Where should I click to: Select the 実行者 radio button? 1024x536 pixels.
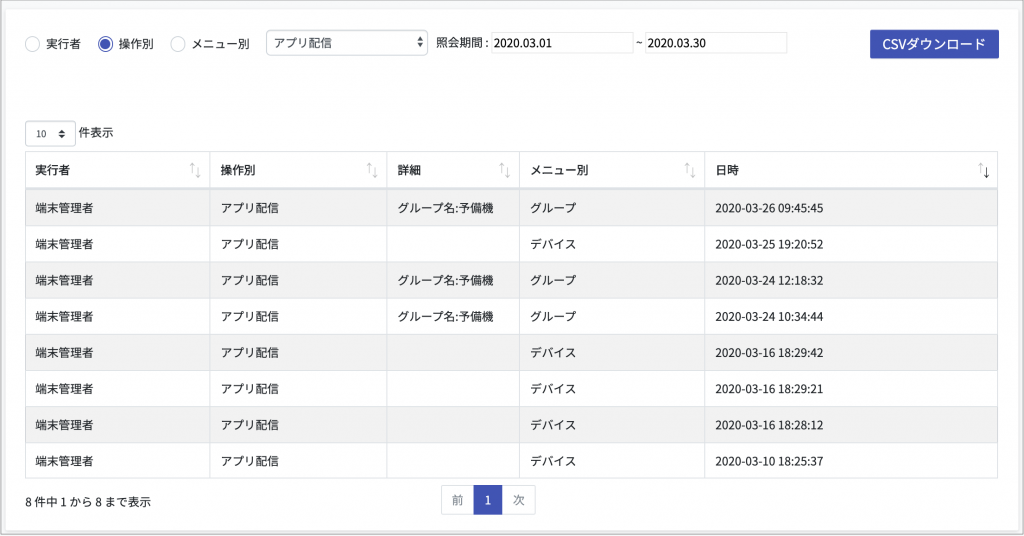click(x=33, y=44)
